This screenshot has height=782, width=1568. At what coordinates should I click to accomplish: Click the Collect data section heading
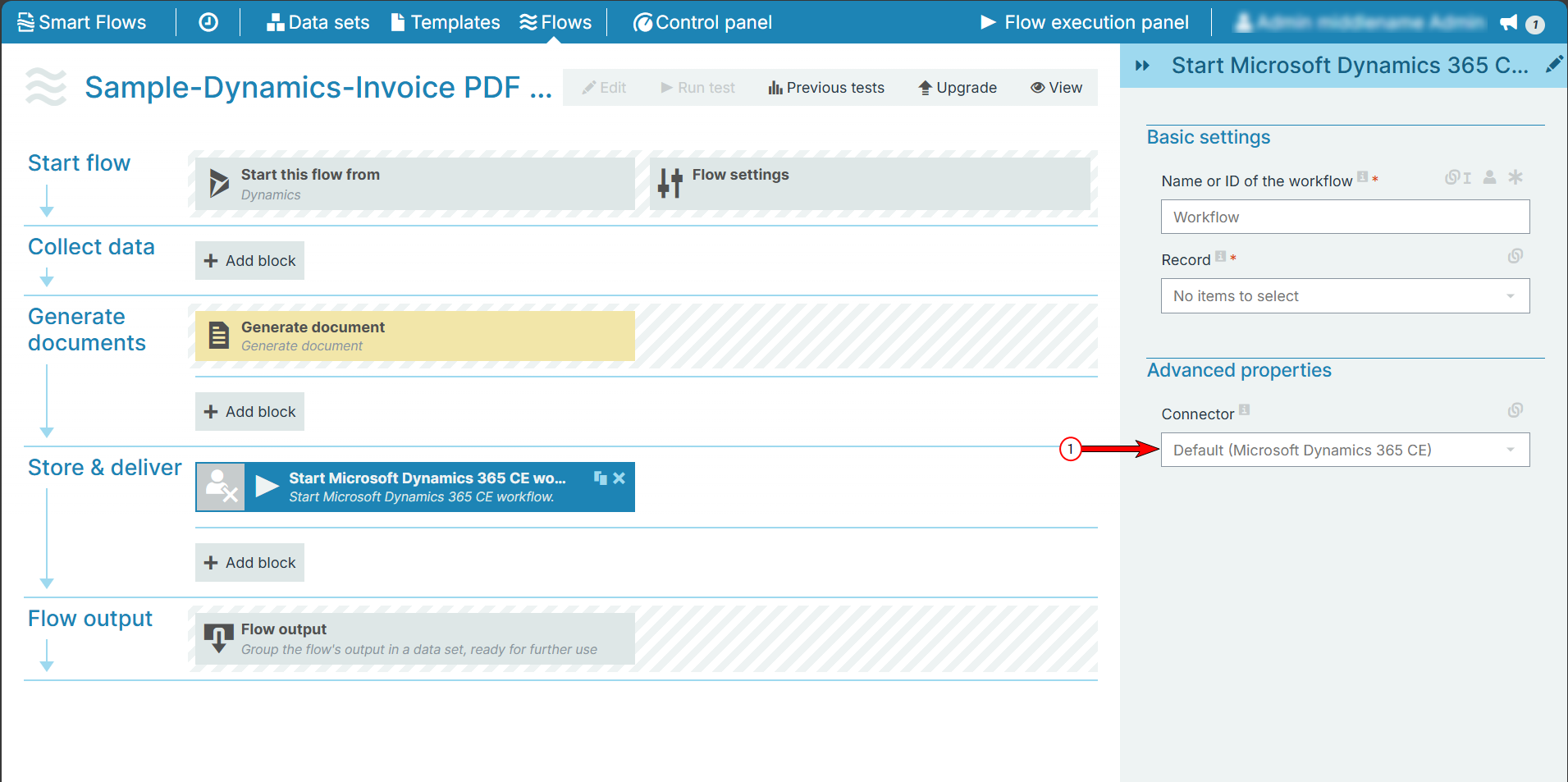tap(91, 246)
